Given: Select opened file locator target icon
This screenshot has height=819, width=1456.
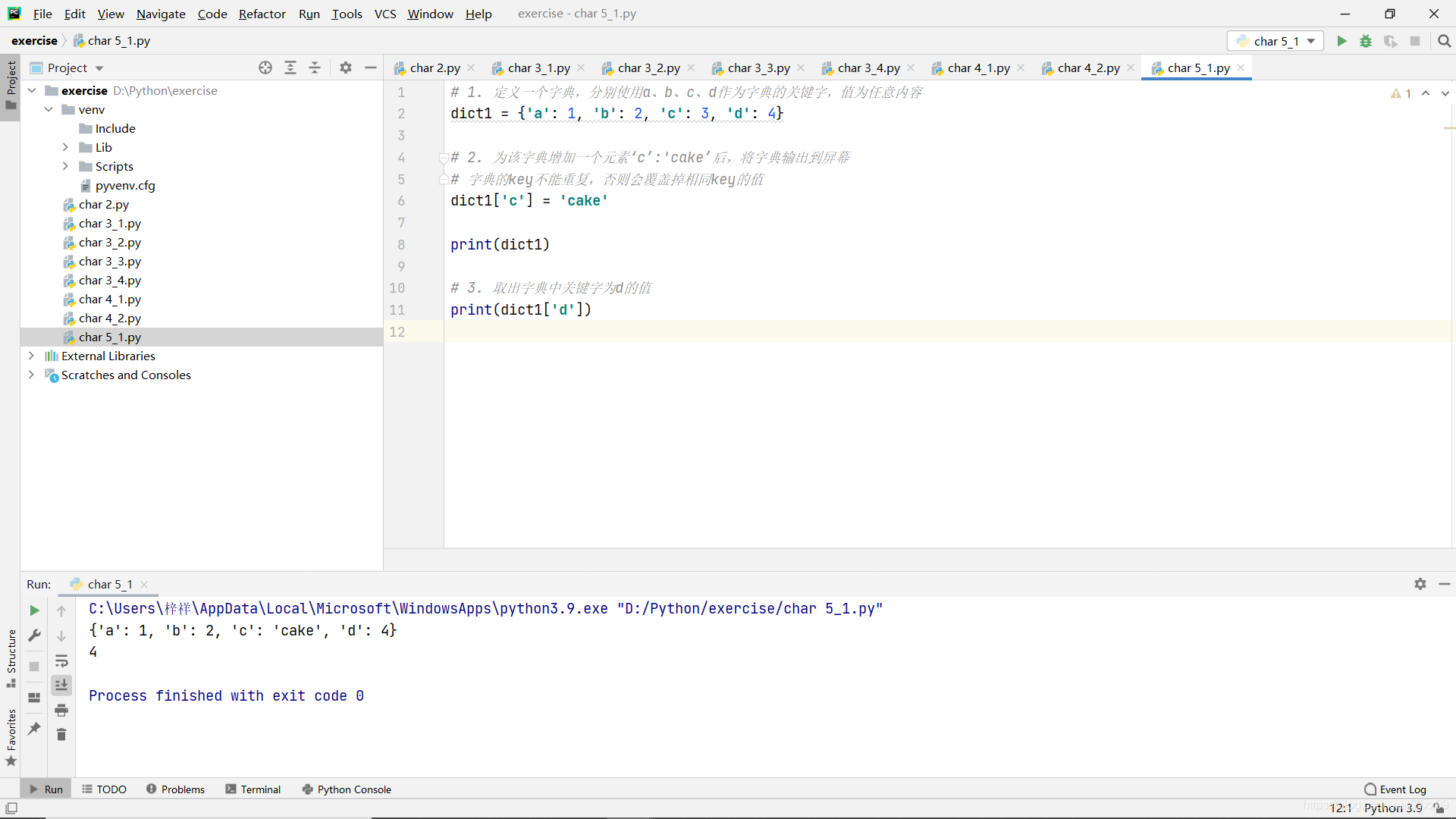Looking at the screenshot, I should click(x=265, y=67).
